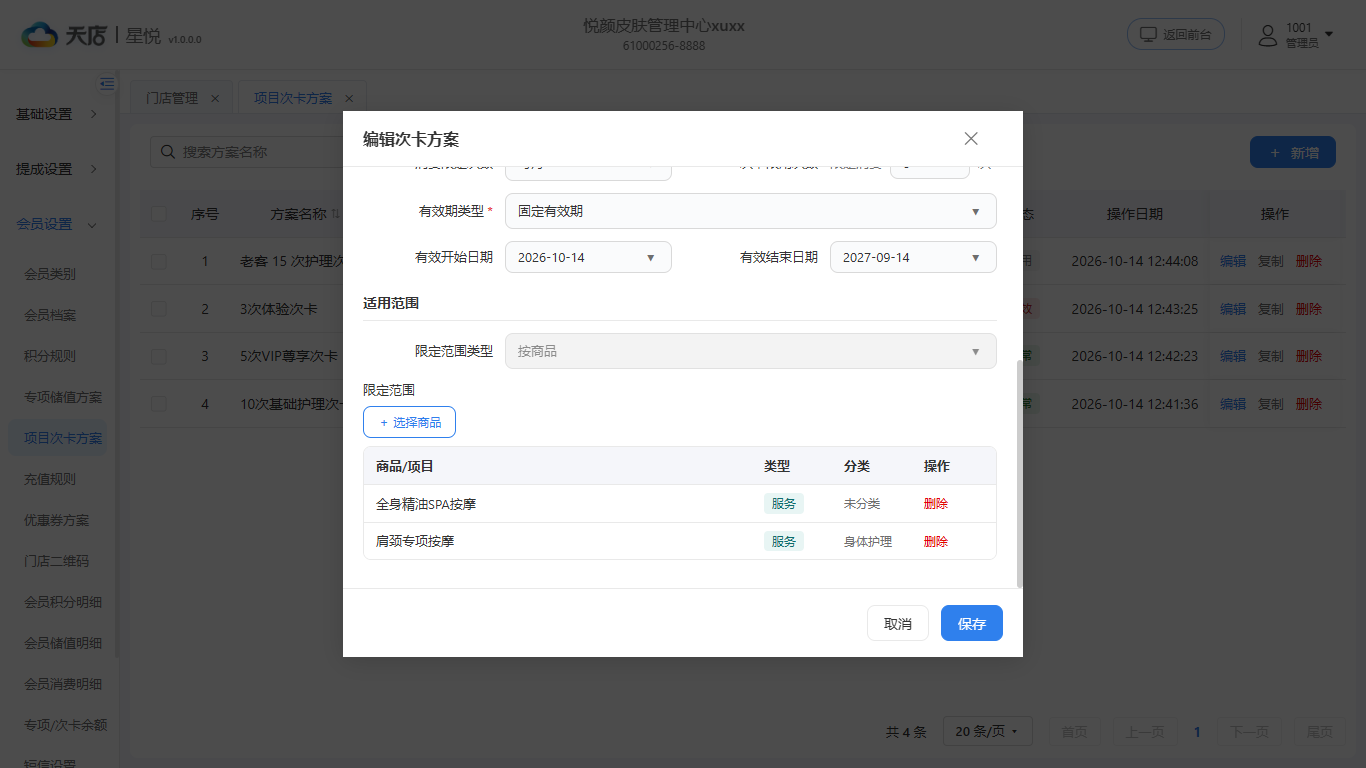
Task: Close the 项目次卡方案 tab with its X
Action: click(x=349, y=98)
